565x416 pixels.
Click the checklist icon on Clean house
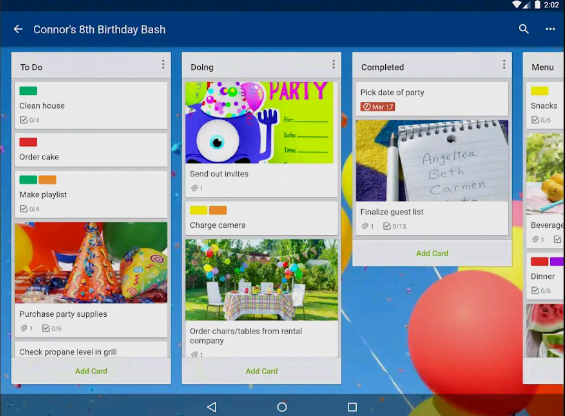(24, 120)
